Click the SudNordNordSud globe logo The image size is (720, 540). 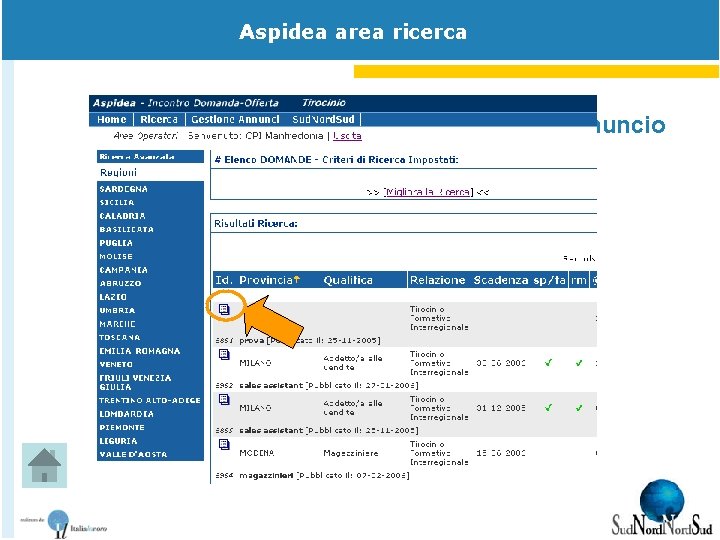click(x=662, y=508)
